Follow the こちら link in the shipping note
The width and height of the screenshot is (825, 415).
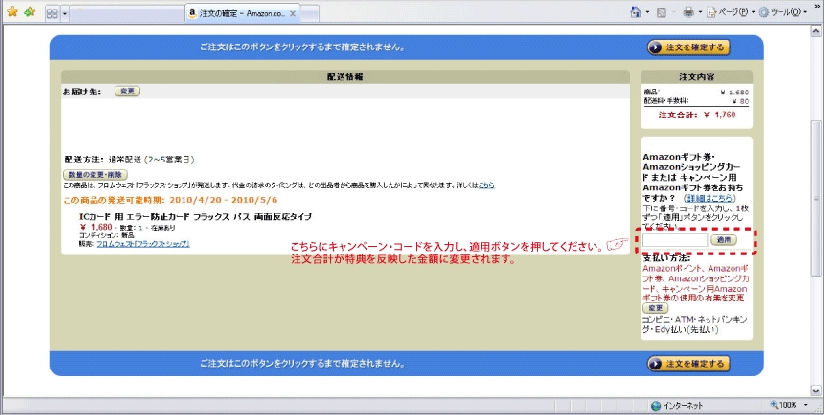pyautogui.click(x=486, y=186)
